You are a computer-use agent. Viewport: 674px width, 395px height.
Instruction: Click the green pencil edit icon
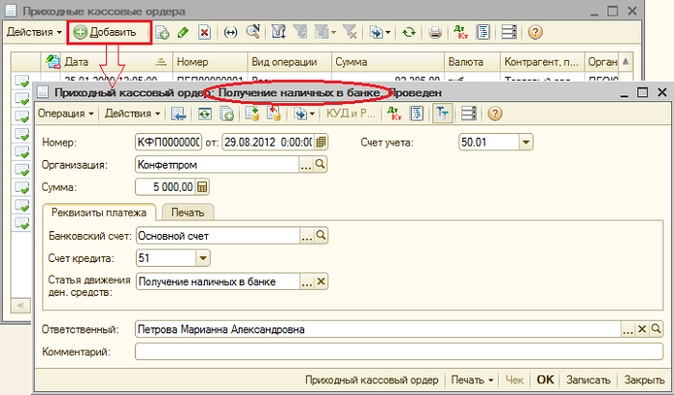(184, 32)
